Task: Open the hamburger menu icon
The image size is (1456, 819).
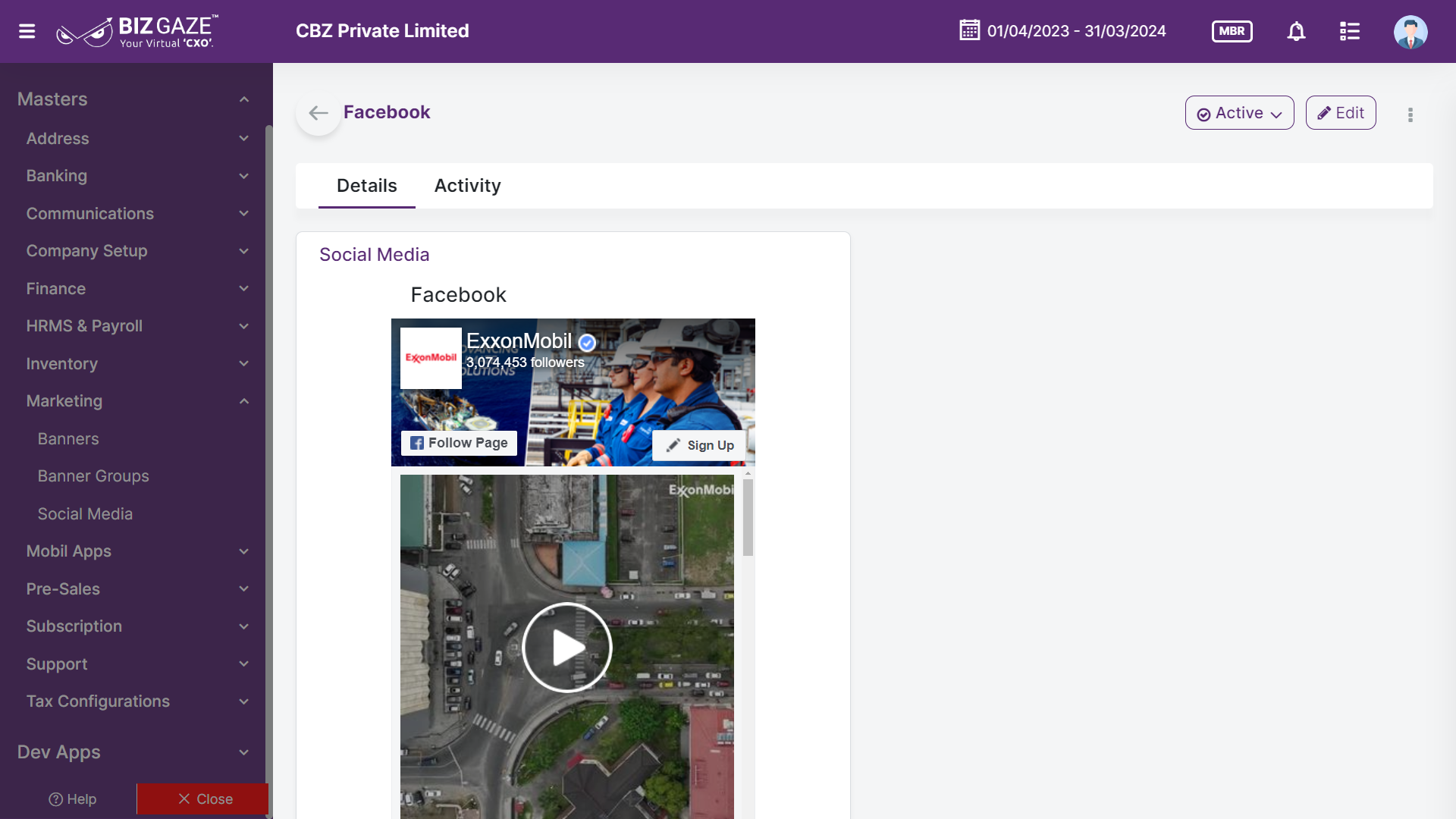Action: click(x=27, y=31)
